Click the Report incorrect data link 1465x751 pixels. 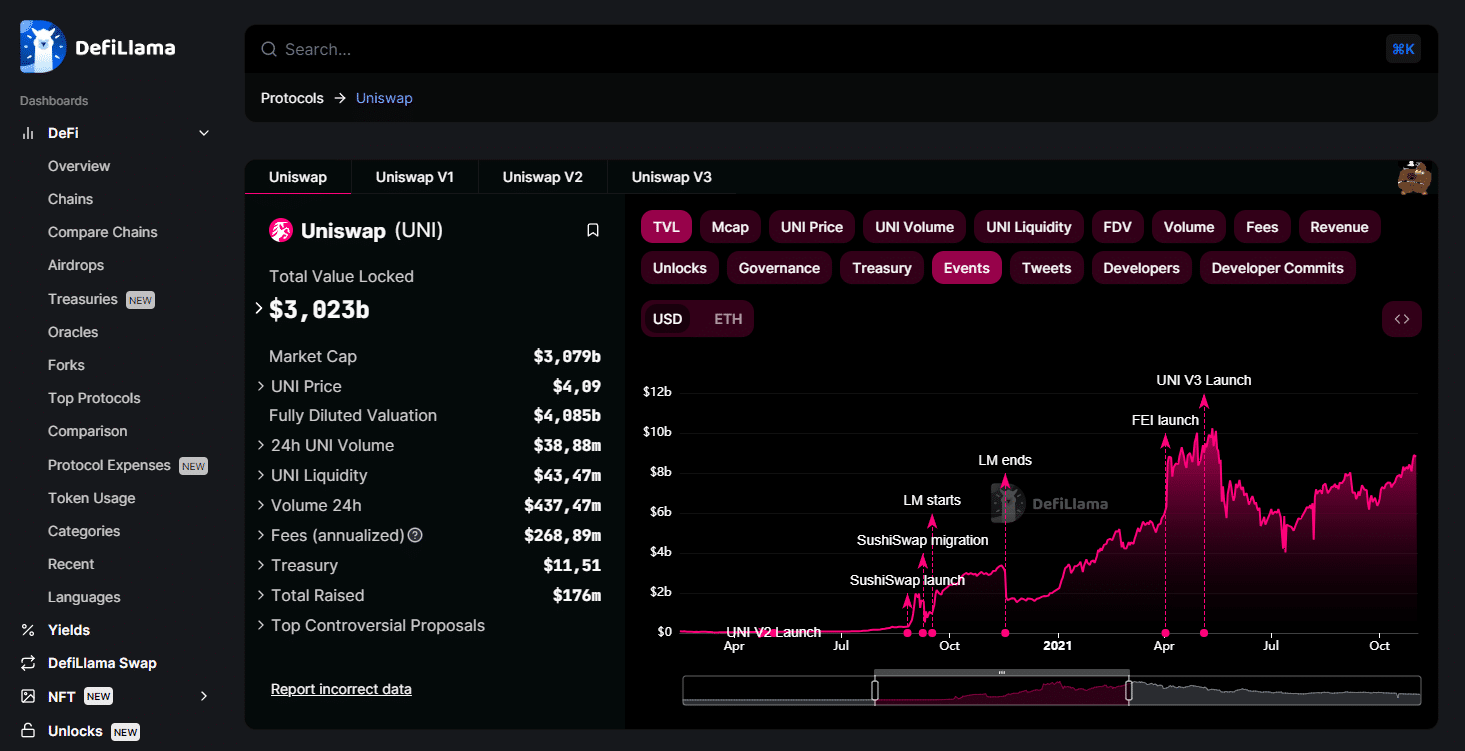pos(340,688)
